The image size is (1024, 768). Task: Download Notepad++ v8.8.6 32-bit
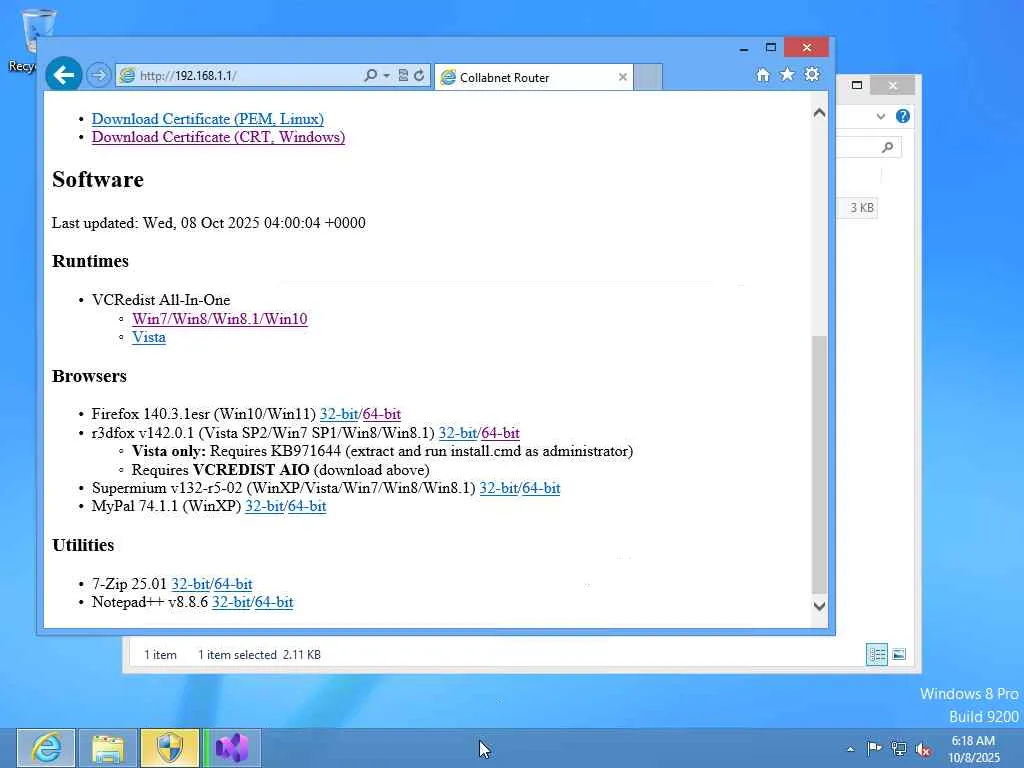pyautogui.click(x=231, y=602)
